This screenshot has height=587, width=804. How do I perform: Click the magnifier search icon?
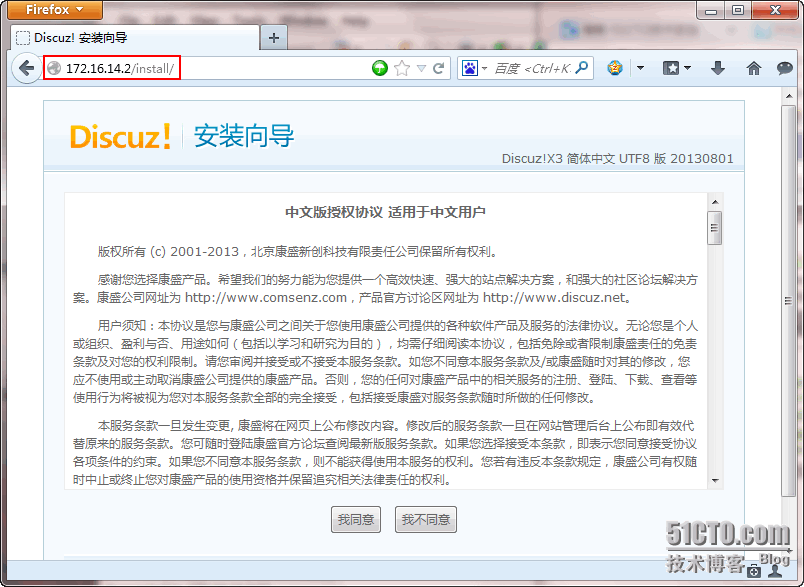582,68
